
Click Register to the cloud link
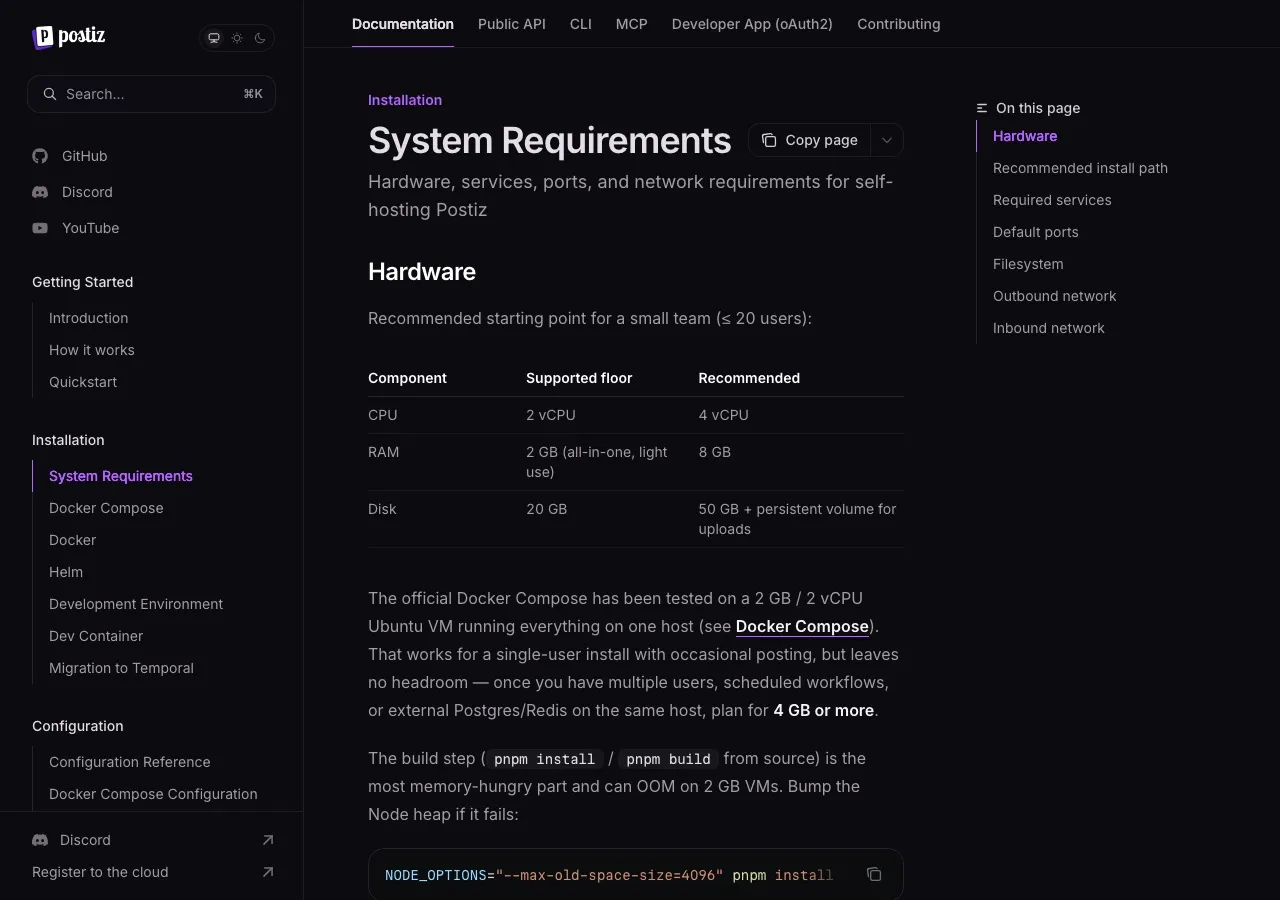(100, 872)
